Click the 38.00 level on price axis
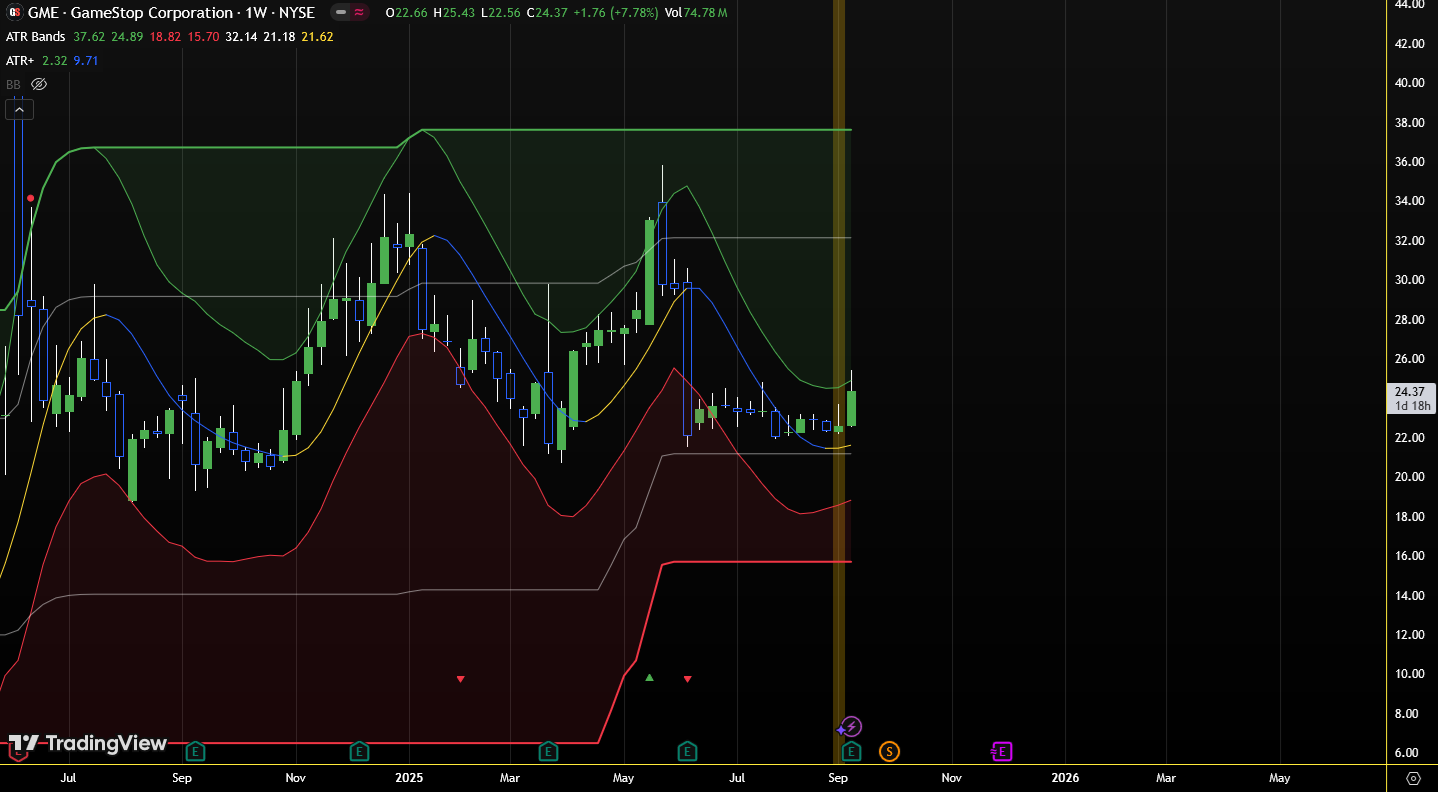This screenshot has width=1438, height=792. tap(1409, 122)
